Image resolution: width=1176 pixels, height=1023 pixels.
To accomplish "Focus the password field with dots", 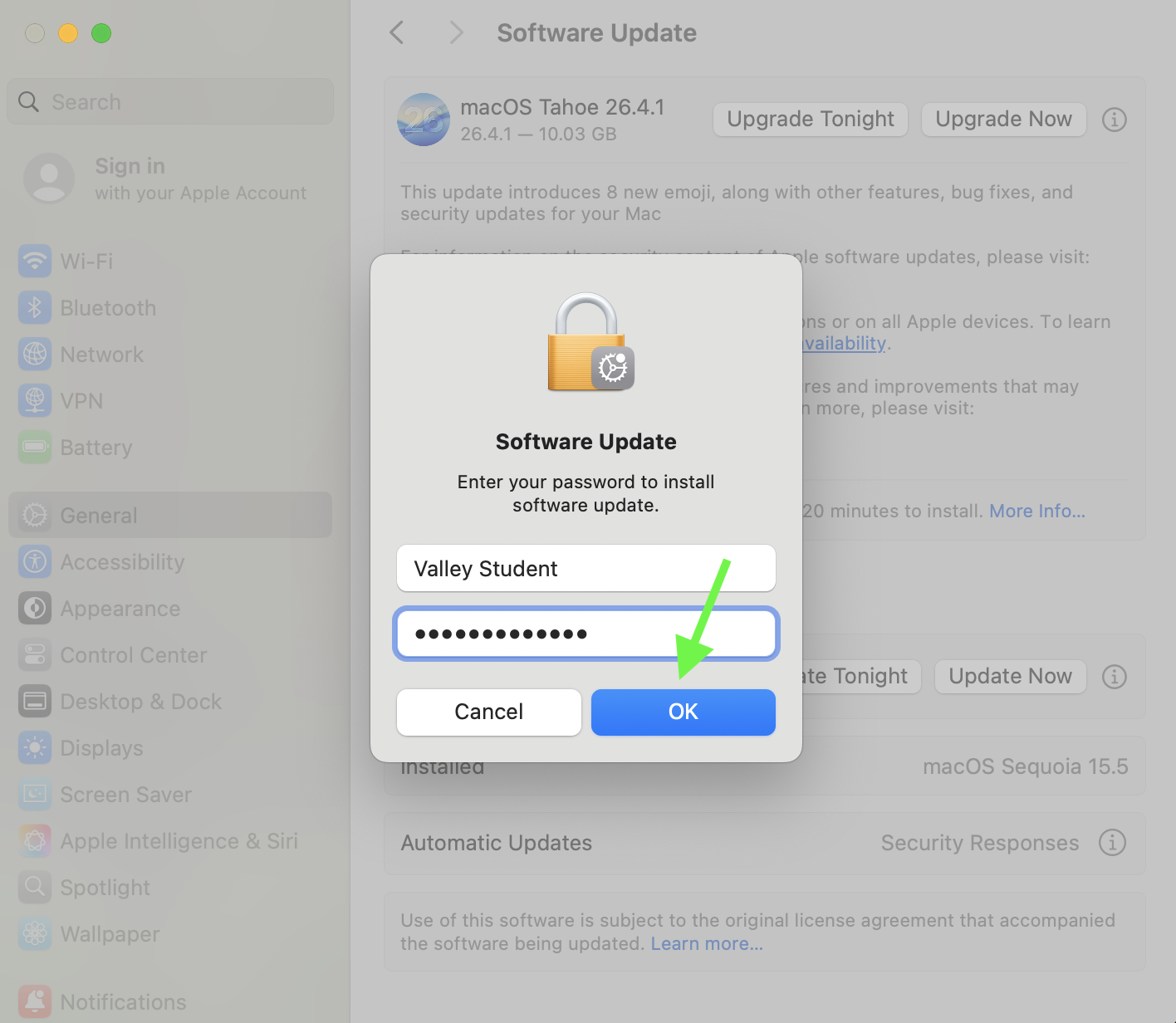I will 586,634.
